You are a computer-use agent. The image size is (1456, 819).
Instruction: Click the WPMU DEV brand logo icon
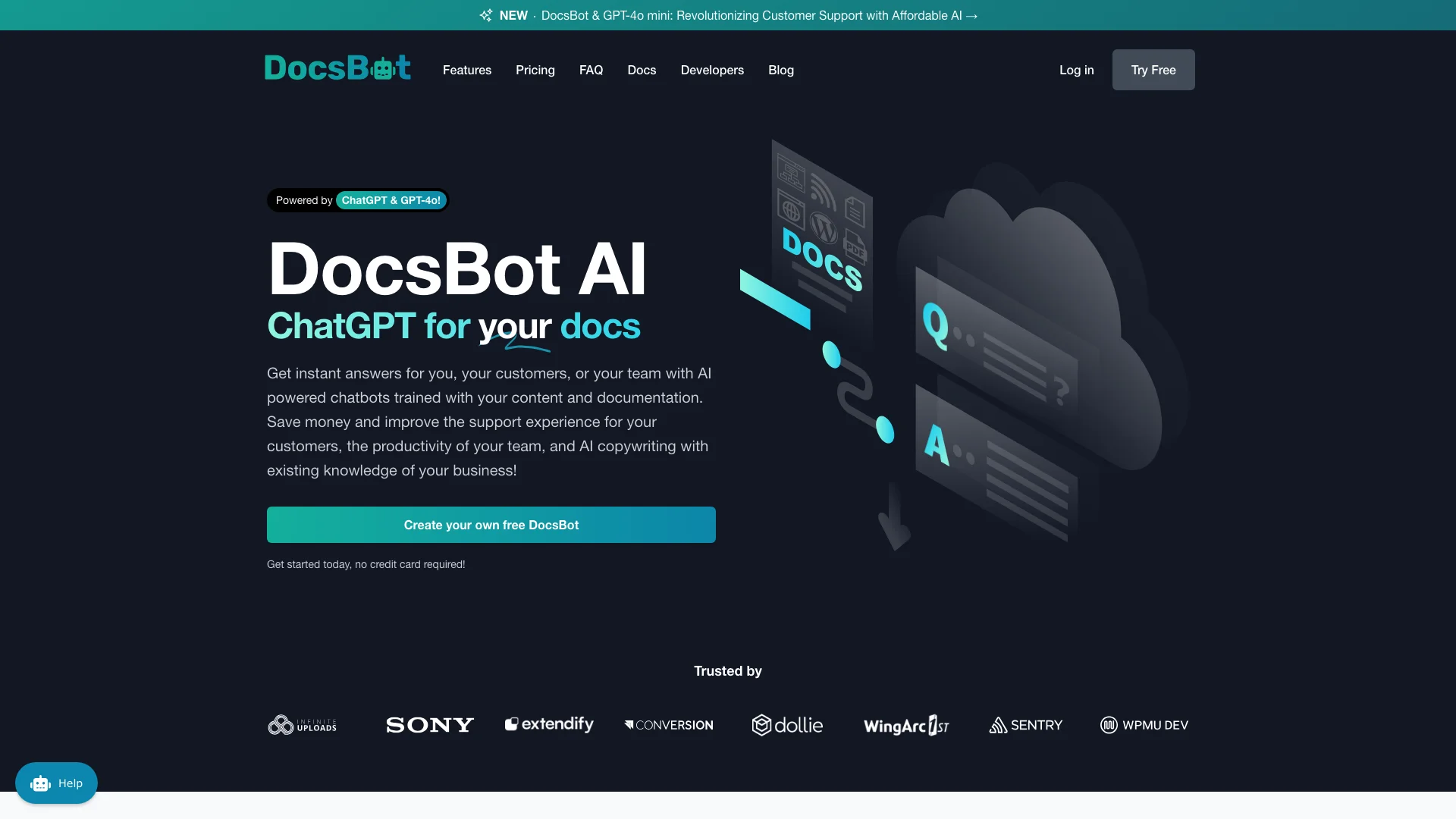coord(1108,725)
